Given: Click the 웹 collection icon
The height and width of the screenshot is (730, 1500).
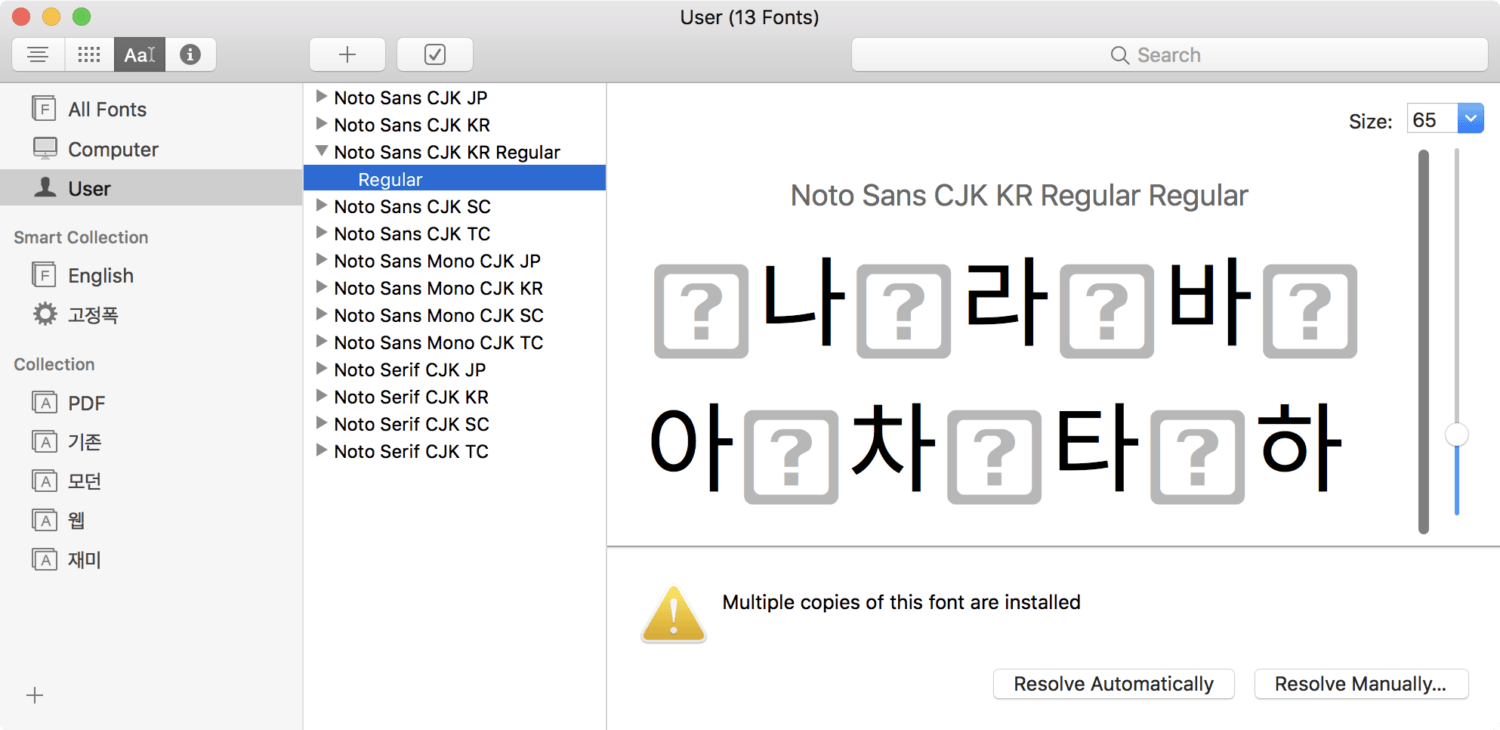Looking at the screenshot, I should [44, 520].
